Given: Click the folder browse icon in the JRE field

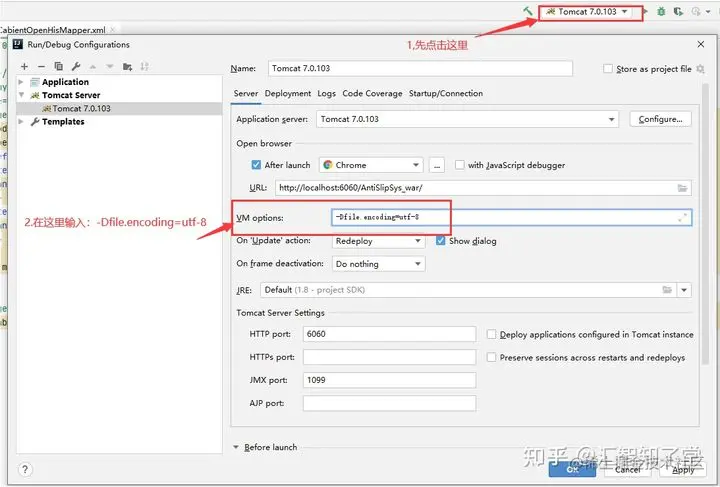Looking at the screenshot, I should (667, 290).
